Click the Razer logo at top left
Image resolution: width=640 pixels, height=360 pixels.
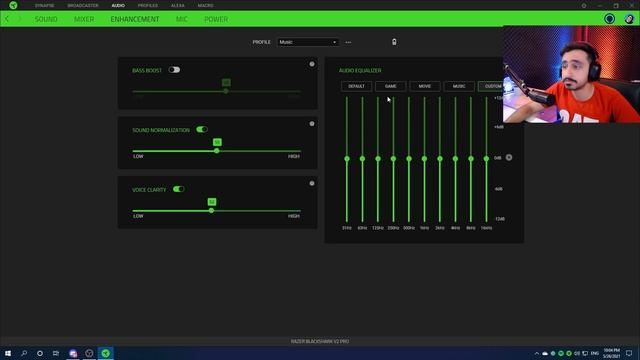13,5
